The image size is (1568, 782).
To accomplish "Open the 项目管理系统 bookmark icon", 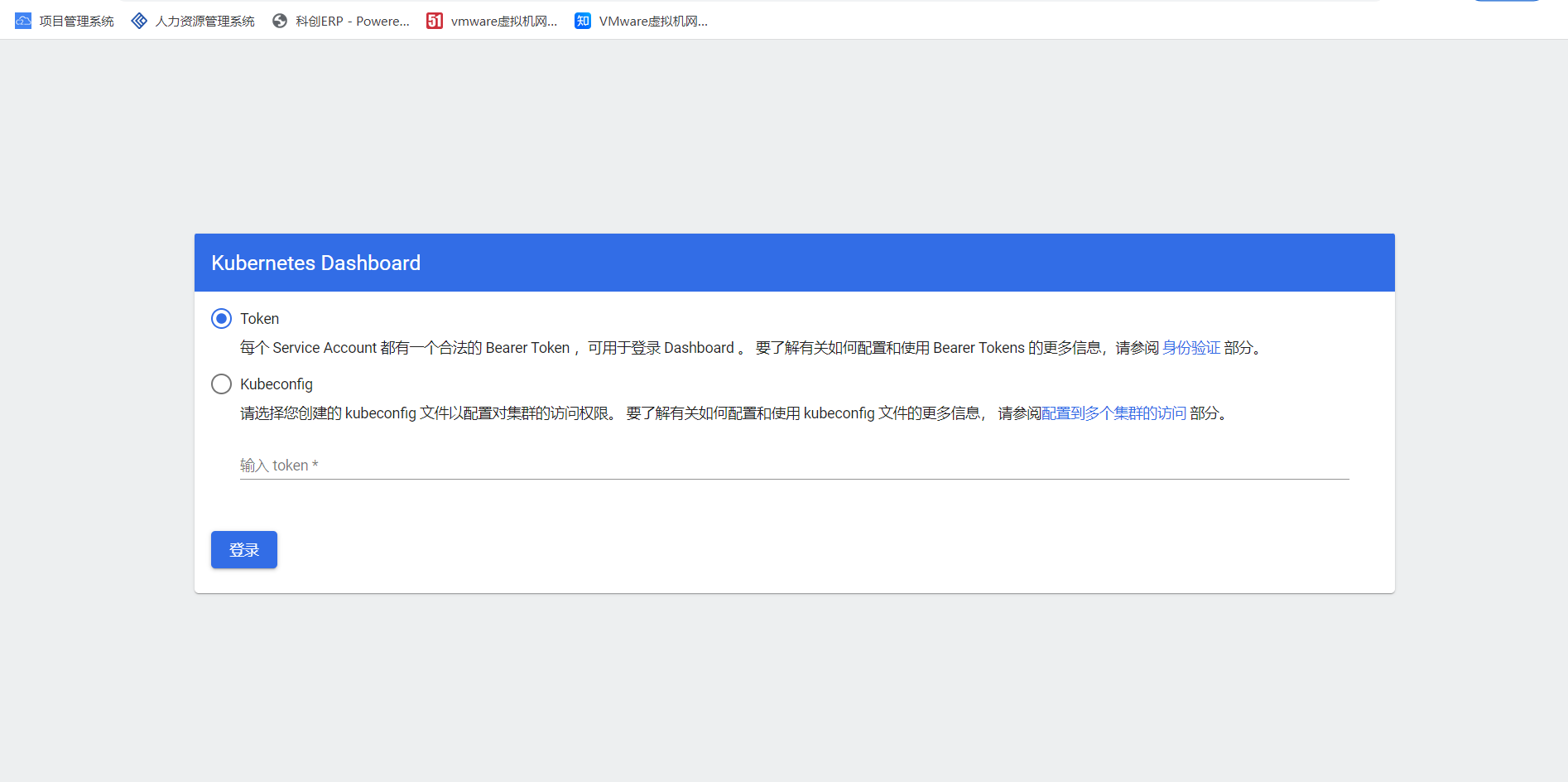I will coord(23,21).
